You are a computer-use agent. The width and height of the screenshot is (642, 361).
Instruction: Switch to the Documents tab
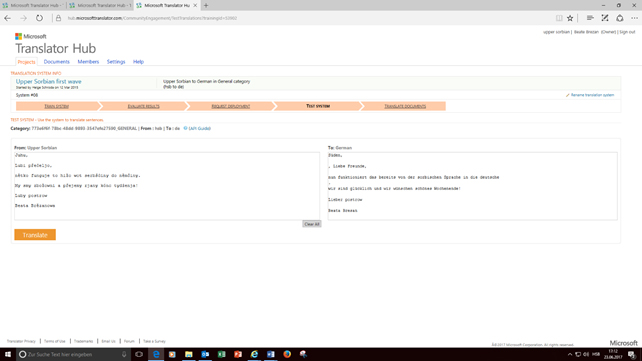pos(57,62)
